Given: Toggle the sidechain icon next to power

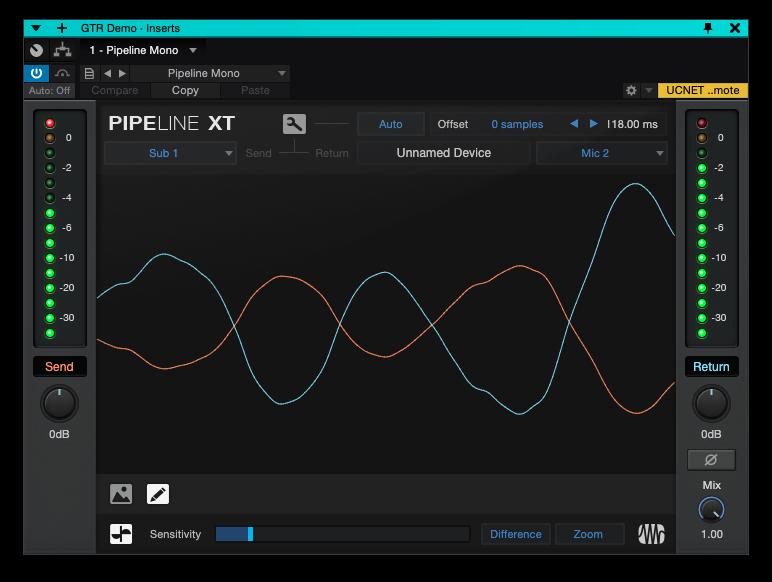Looking at the screenshot, I should coord(62,73).
